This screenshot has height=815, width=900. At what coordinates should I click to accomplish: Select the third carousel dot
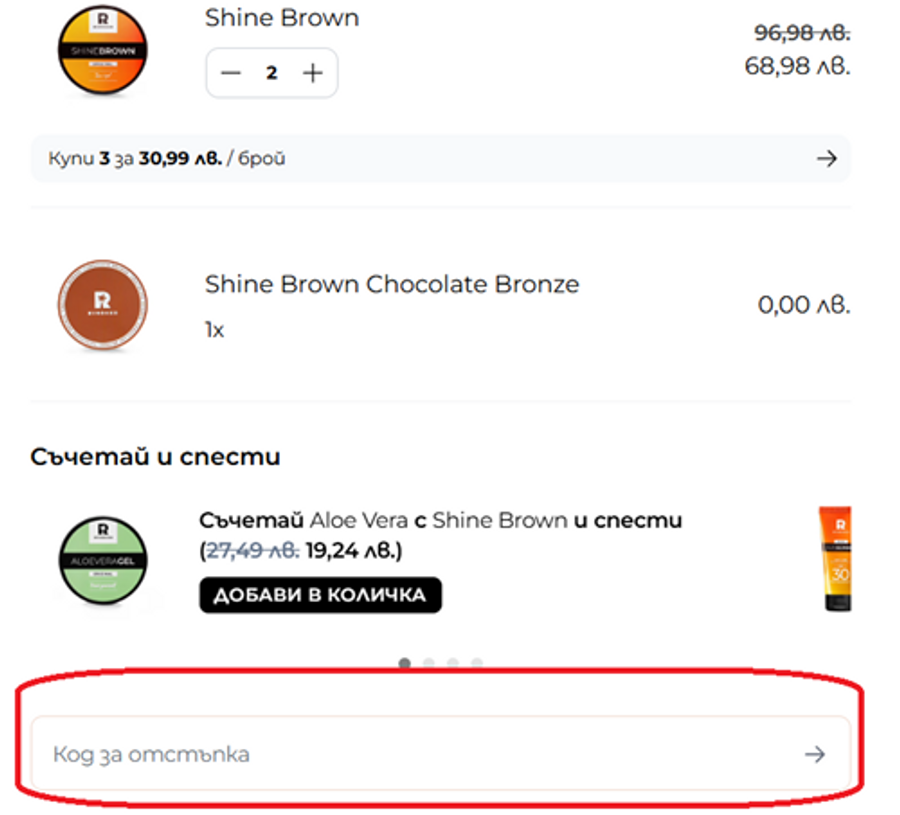453,662
